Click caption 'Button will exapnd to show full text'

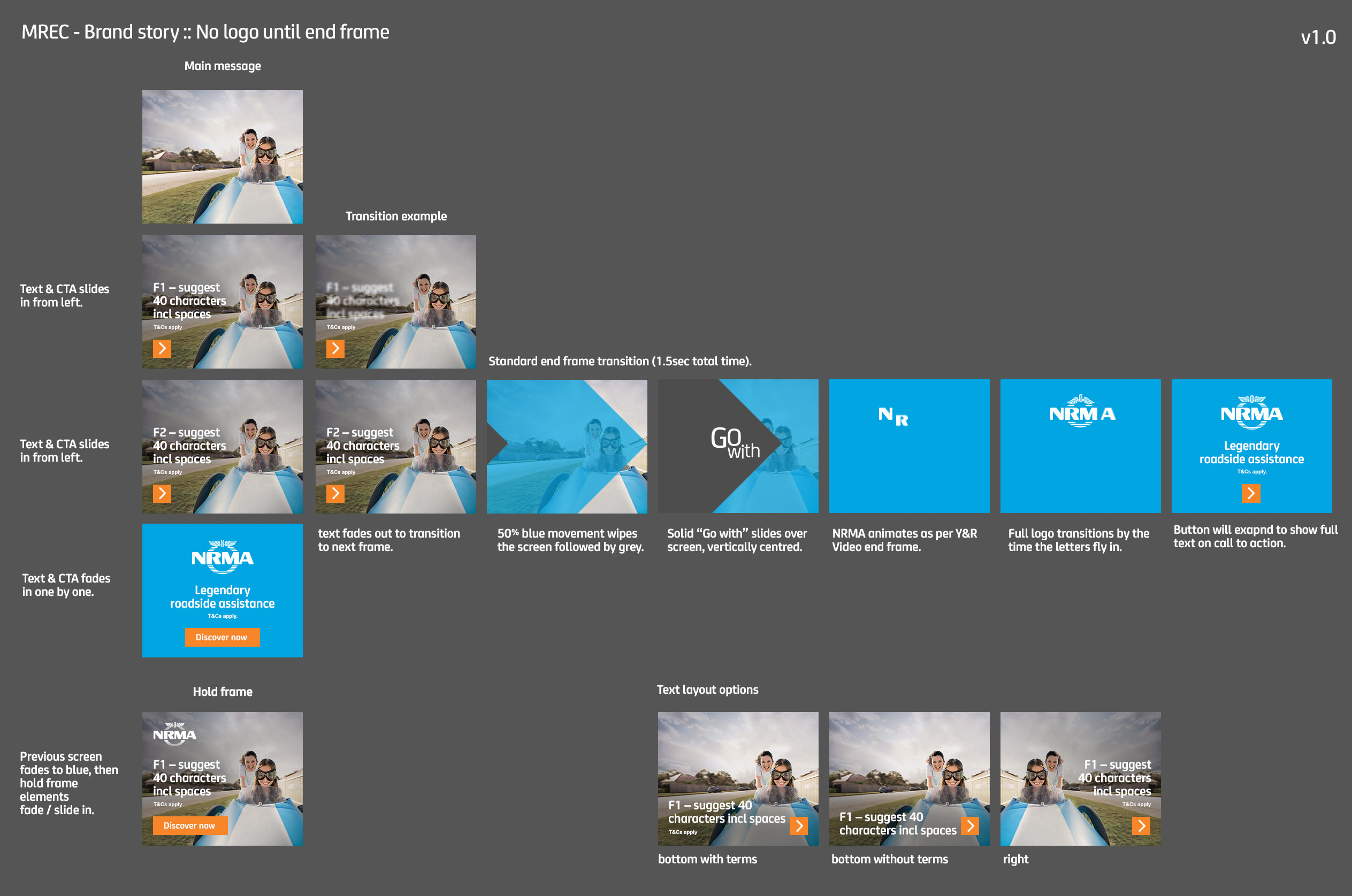coord(1255,537)
